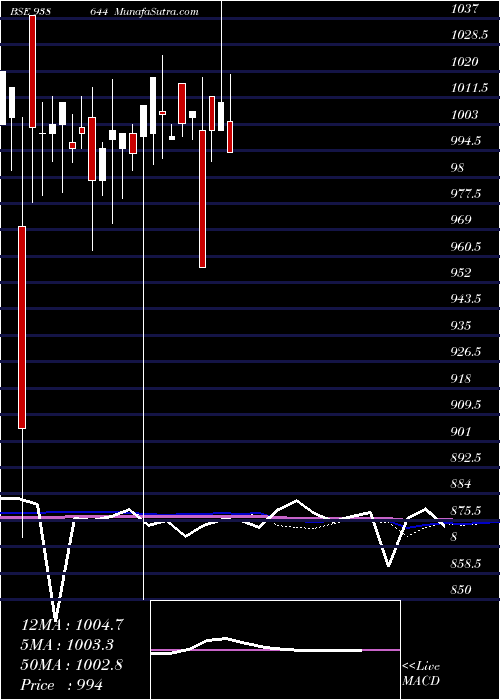Click the 858.5 price axis label
The height and width of the screenshot is (700, 500).
point(467,564)
